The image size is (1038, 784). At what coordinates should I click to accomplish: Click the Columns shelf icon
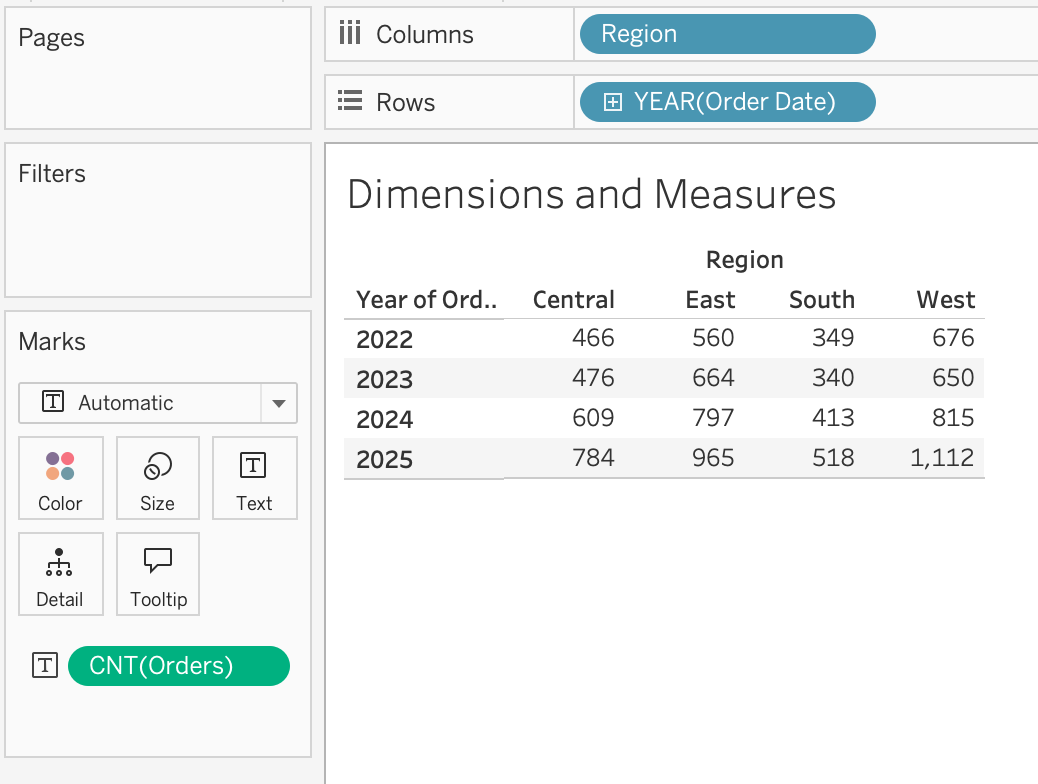click(350, 32)
